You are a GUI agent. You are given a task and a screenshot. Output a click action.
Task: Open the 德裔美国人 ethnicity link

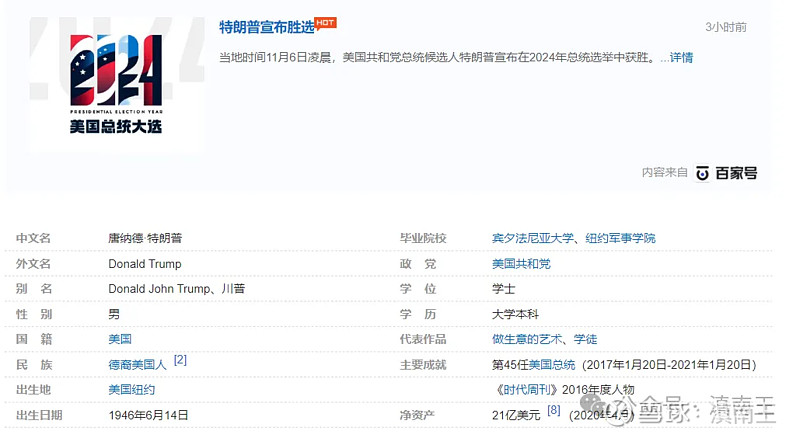(137, 365)
